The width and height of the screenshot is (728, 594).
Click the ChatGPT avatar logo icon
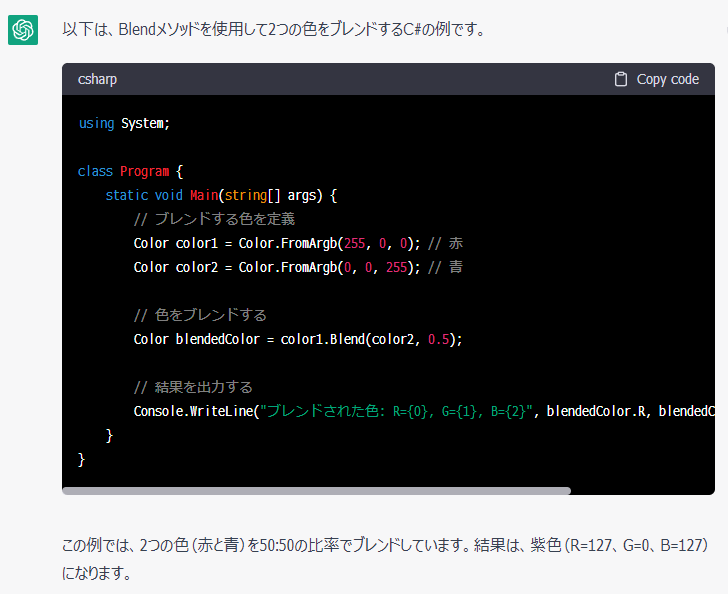23,30
